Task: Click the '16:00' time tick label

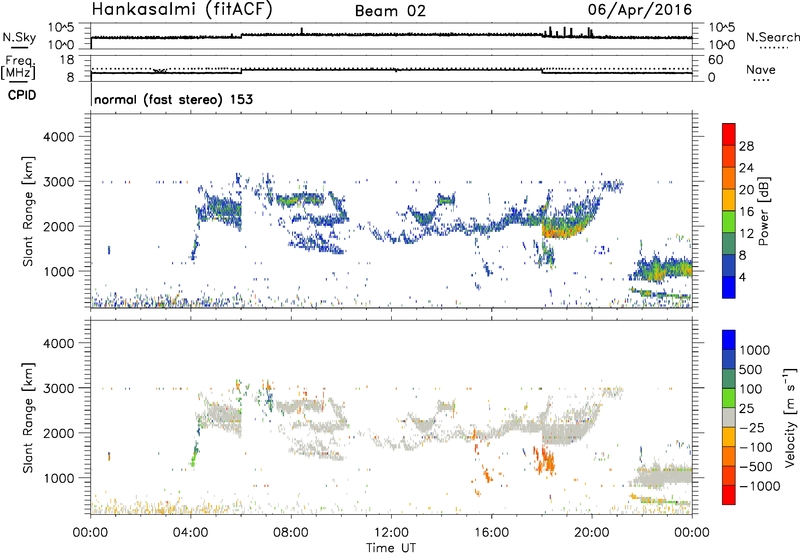Action: click(x=491, y=533)
